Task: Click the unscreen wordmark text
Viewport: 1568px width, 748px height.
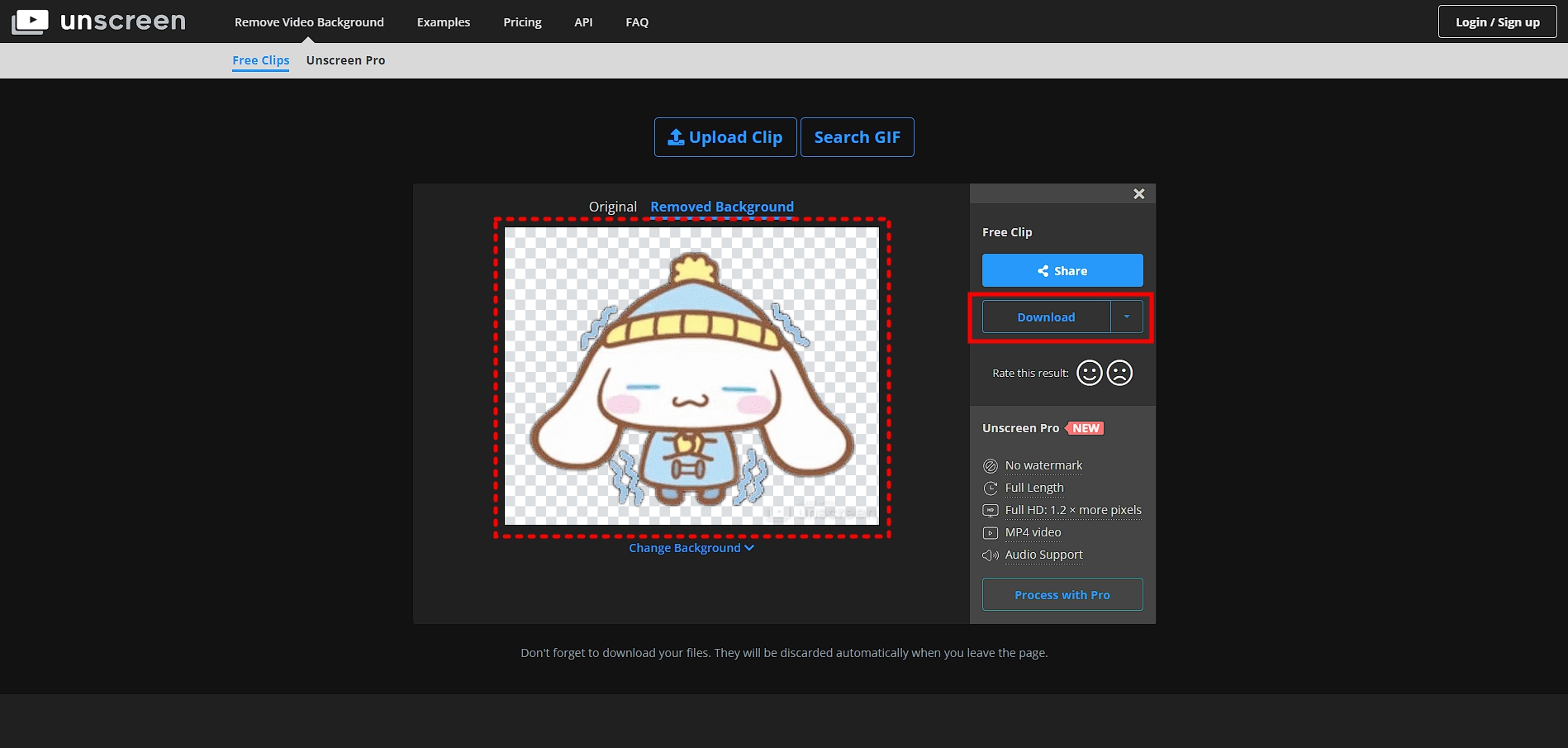Action: [x=123, y=21]
